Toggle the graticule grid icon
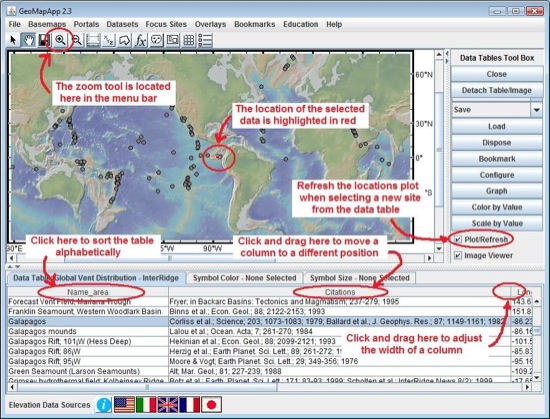The image size is (550, 419). tap(189, 40)
